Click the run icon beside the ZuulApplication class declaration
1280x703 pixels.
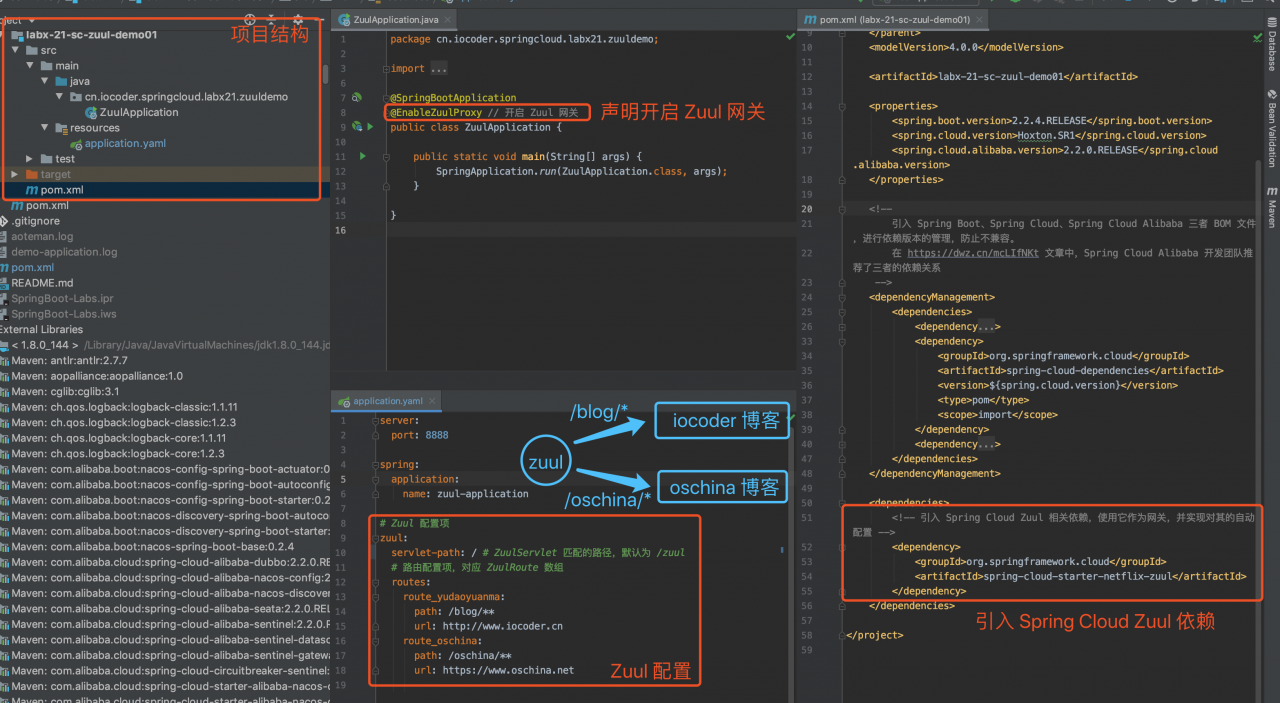coord(370,127)
